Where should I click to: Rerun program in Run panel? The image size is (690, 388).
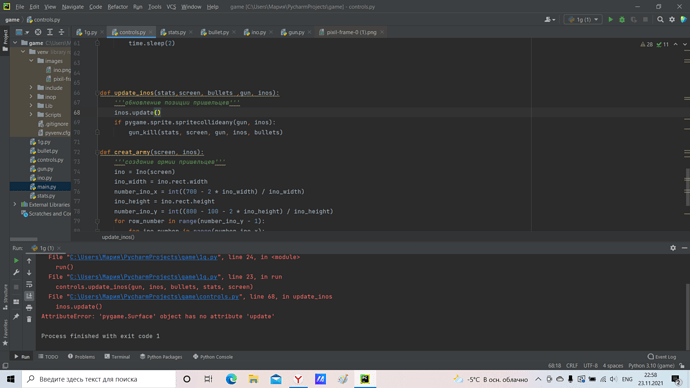(x=16, y=260)
